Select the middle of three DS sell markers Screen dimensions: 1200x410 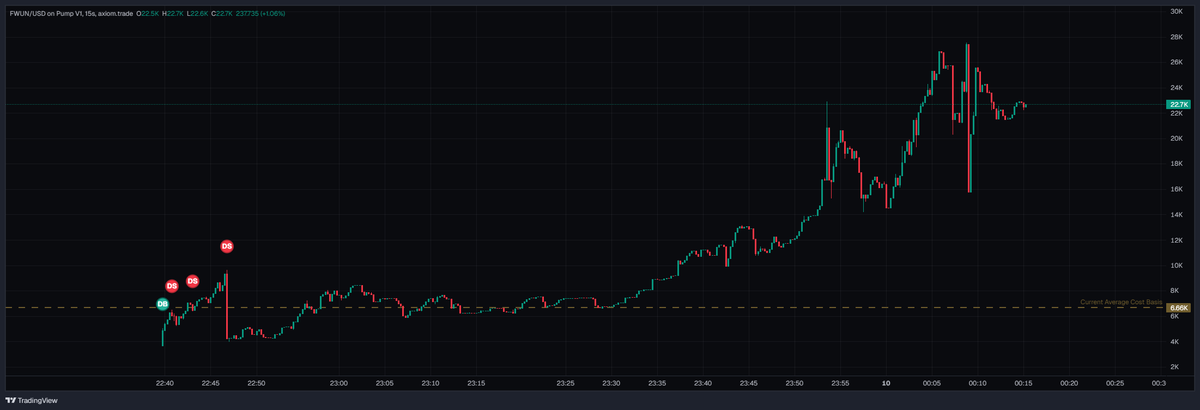tap(193, 281)
